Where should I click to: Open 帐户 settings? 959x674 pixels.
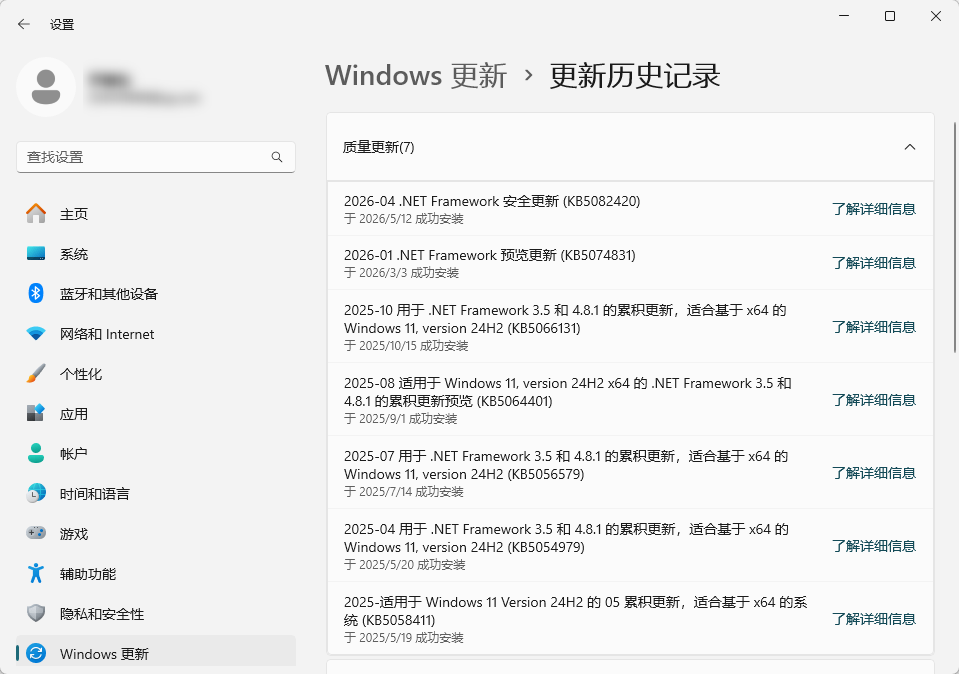click(156, 453)
